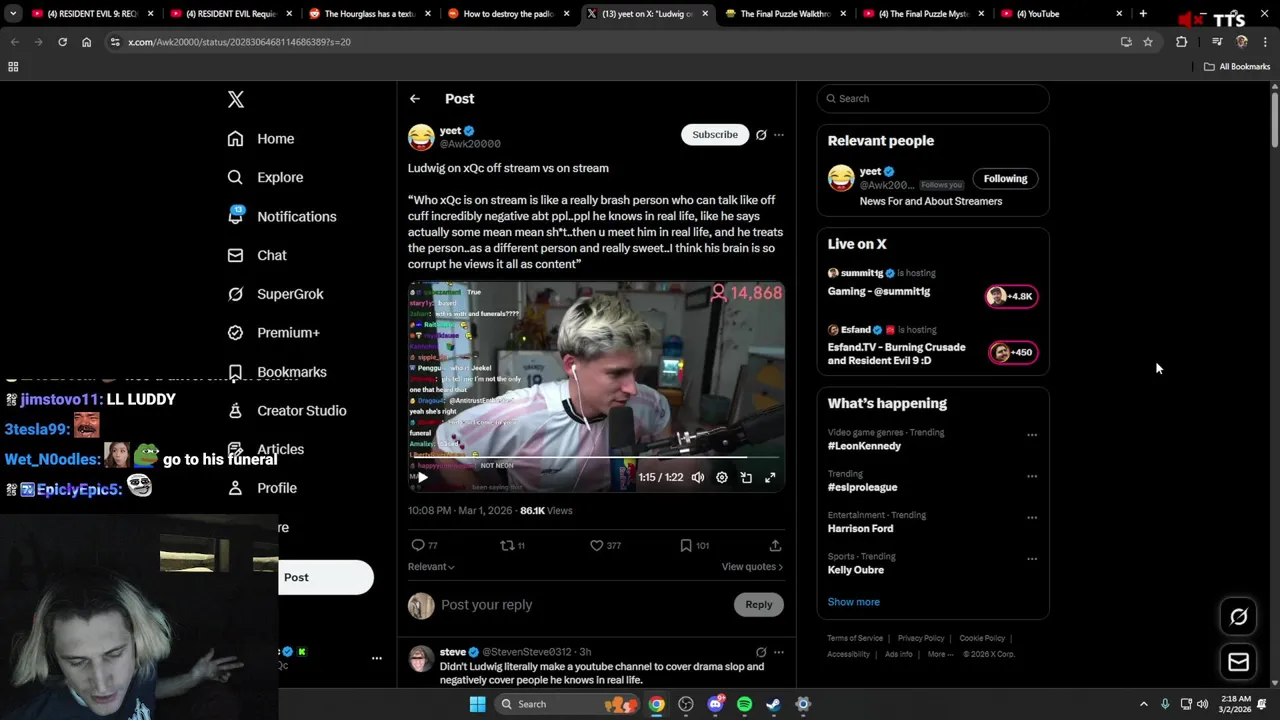Click the reply icon with 77
This screenshot has height=720, width=1280.
tap(425, 545)
